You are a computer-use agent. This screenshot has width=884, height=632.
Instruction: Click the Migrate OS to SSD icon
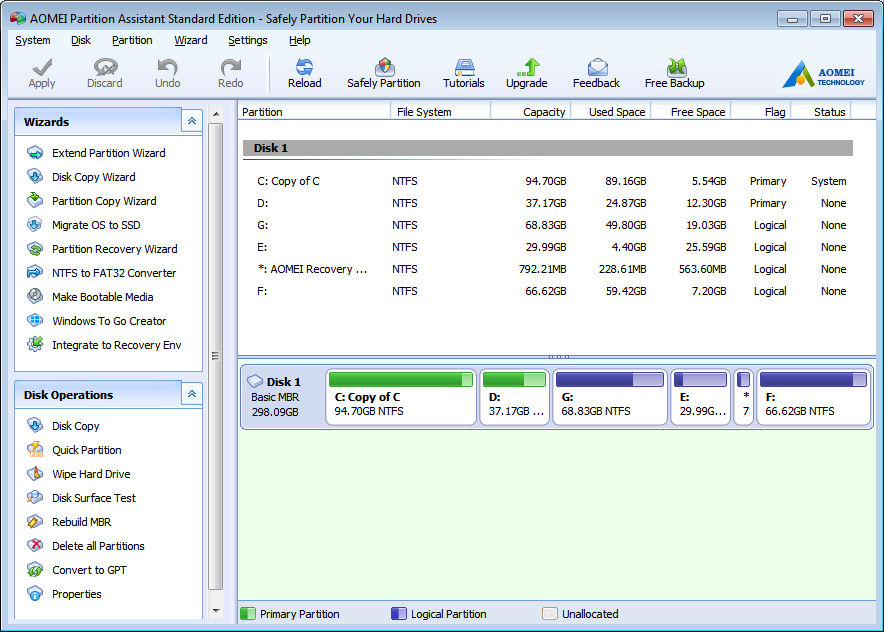pos(35,225)
